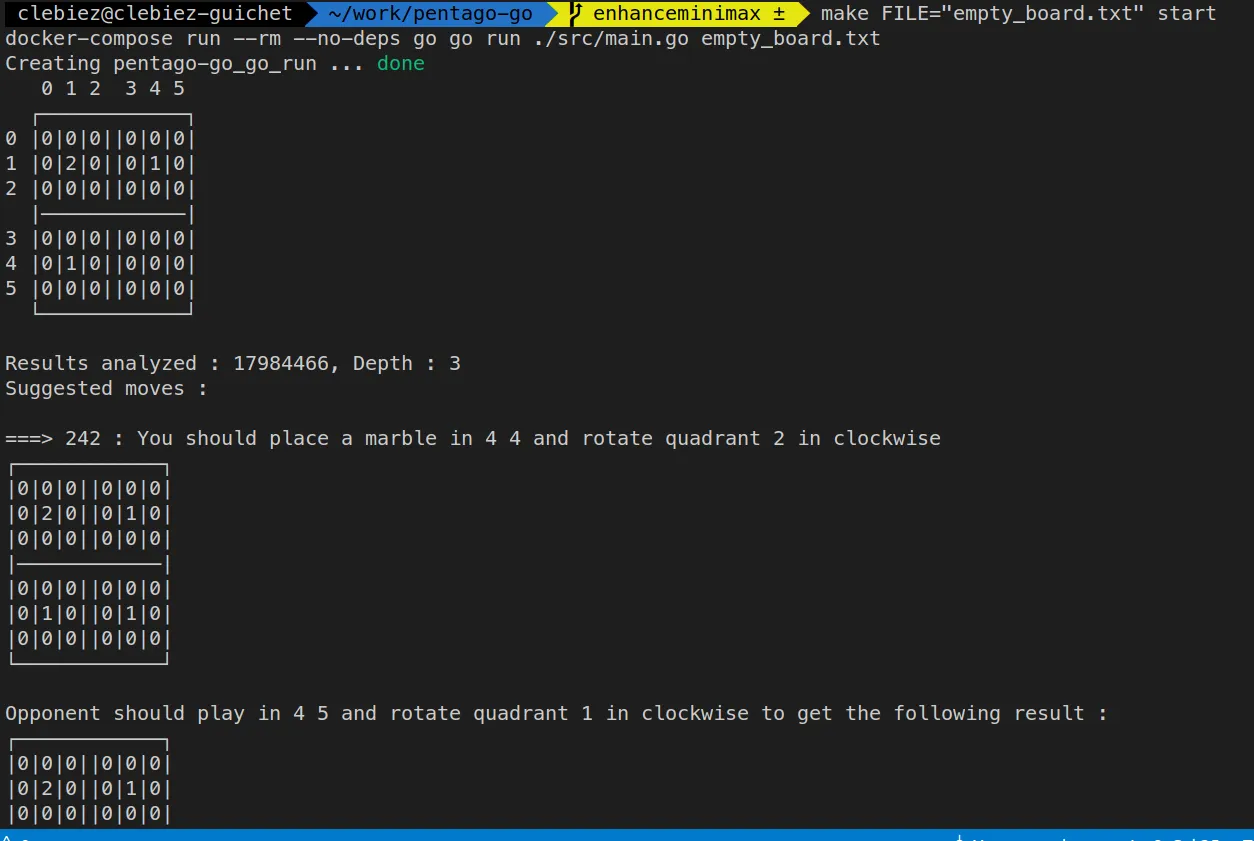Click row label 5 of the top board
Screen dimensions: 1254x841
[11, 289]
